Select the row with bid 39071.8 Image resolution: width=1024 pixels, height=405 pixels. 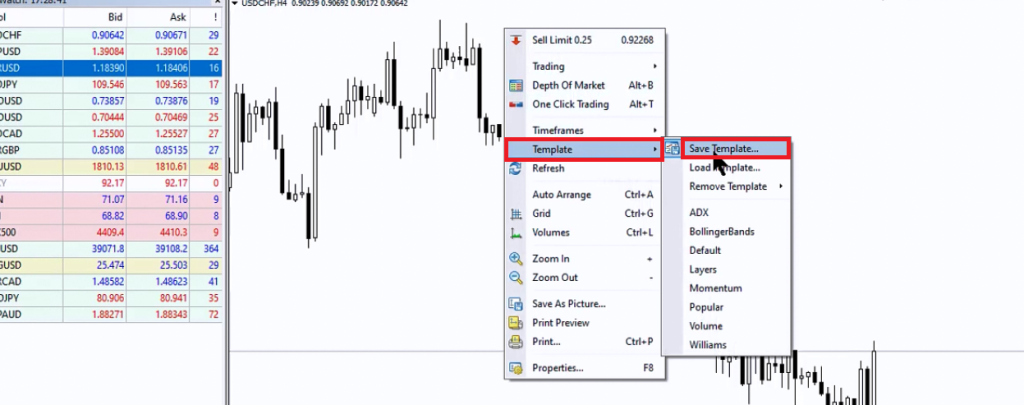click(111, 248)
